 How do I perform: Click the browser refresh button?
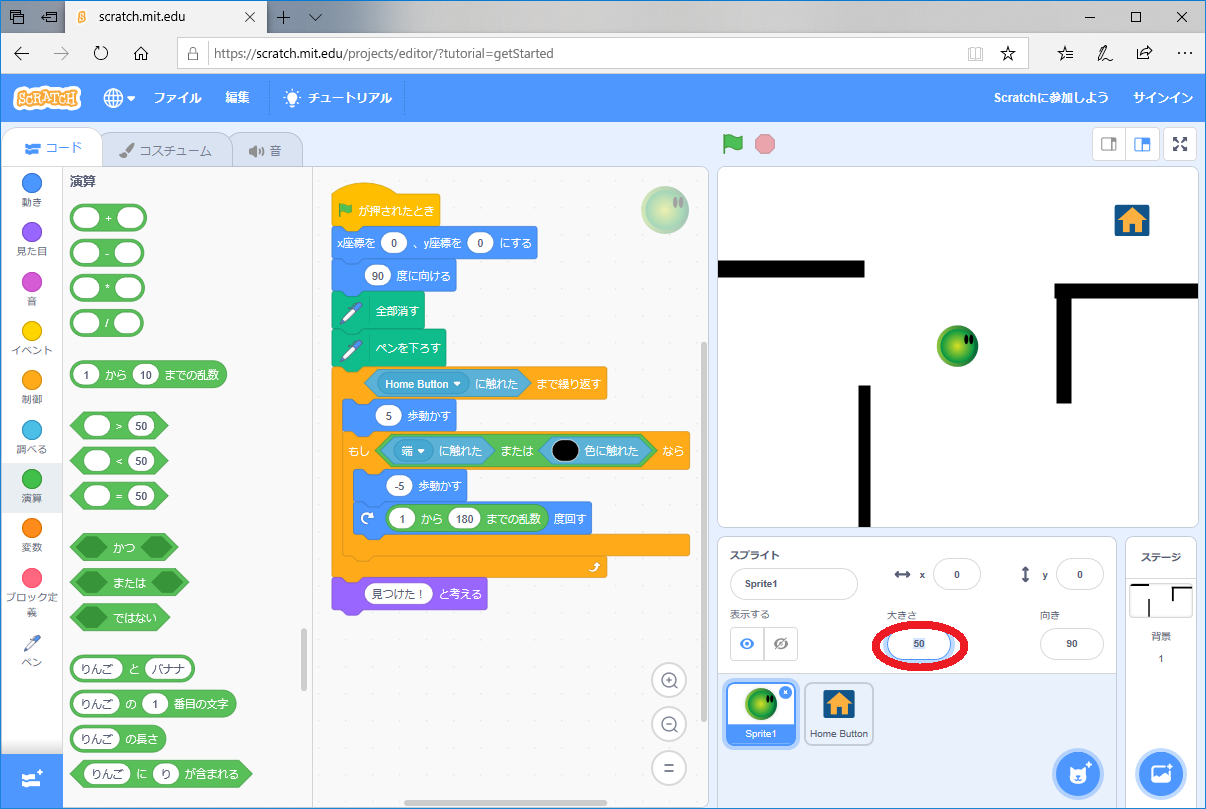(100, 53)
